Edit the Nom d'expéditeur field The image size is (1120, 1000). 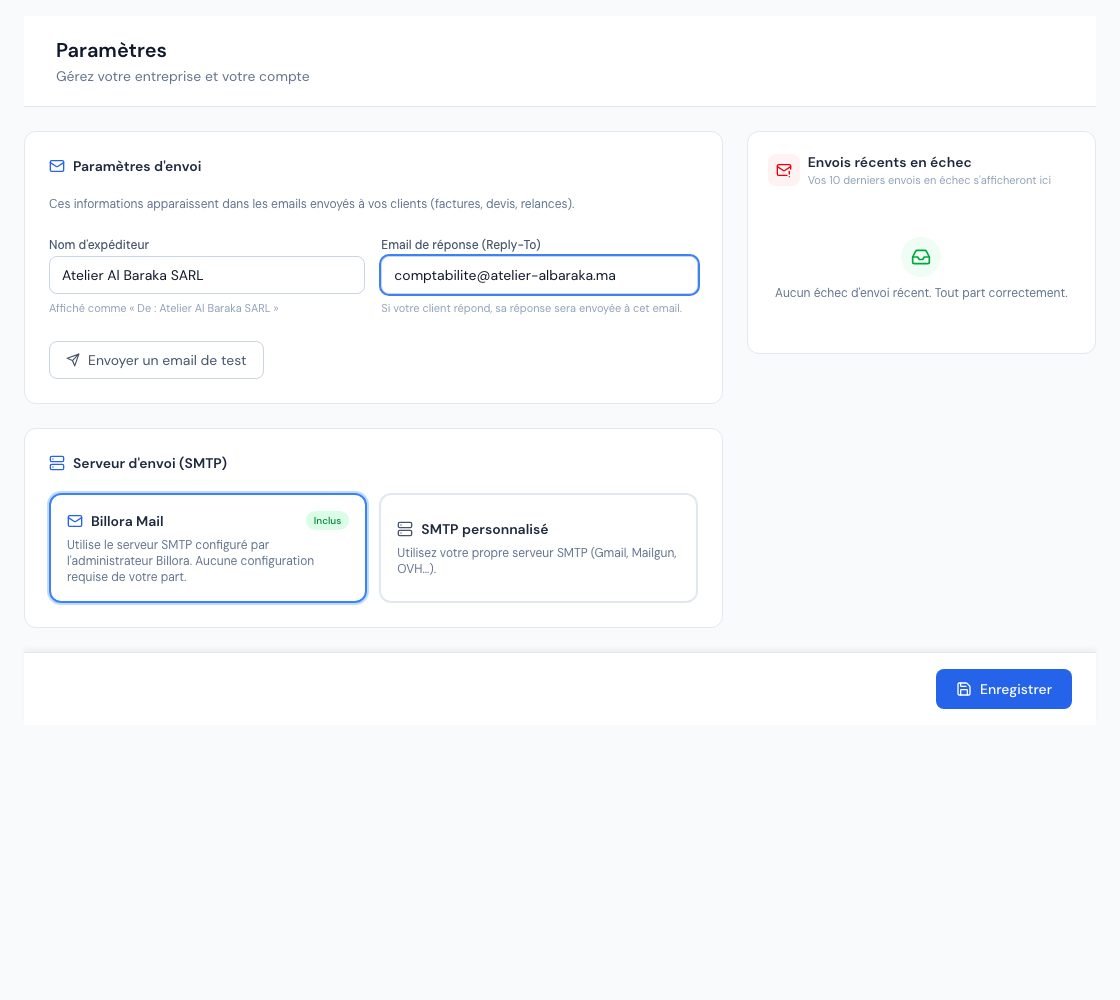pyautogui.click(x=206, y=275)
